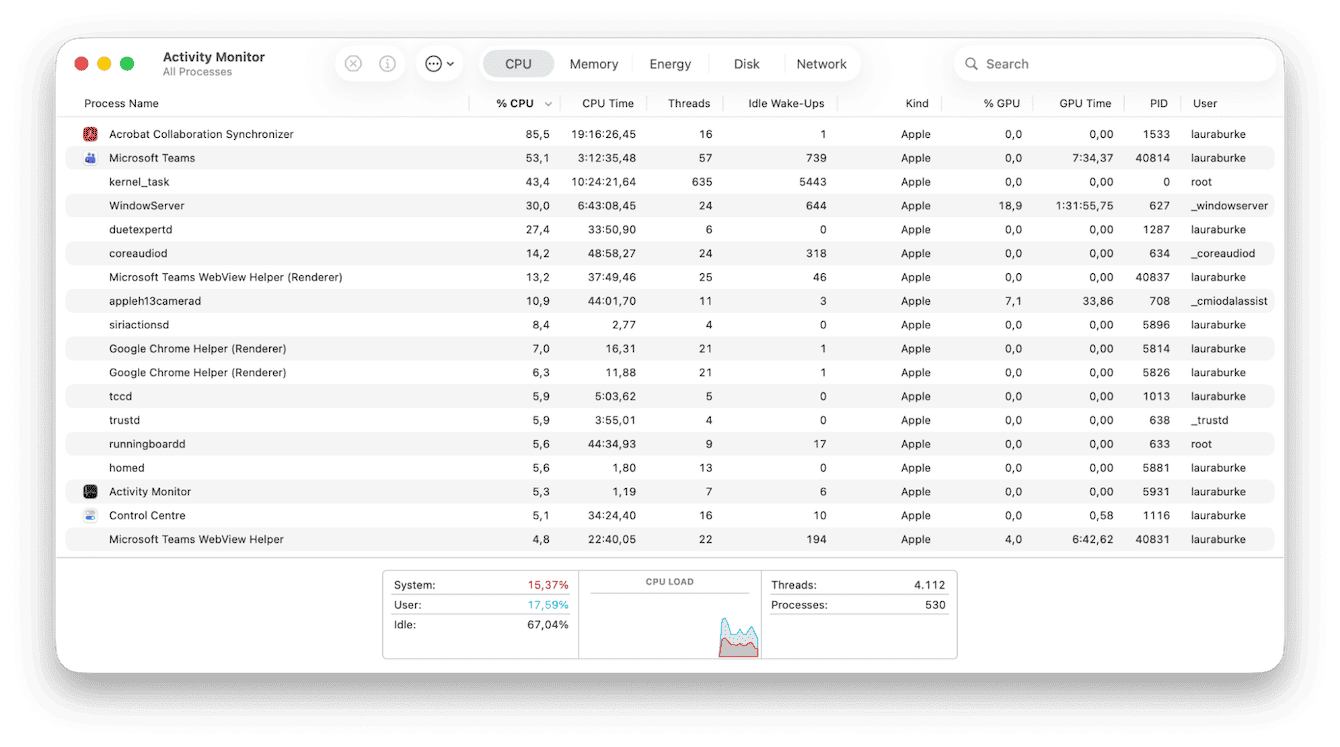Click the Activity Monitor window title
The width and height of the screenshot is (1340, 747).
click(x=214, y=57)
